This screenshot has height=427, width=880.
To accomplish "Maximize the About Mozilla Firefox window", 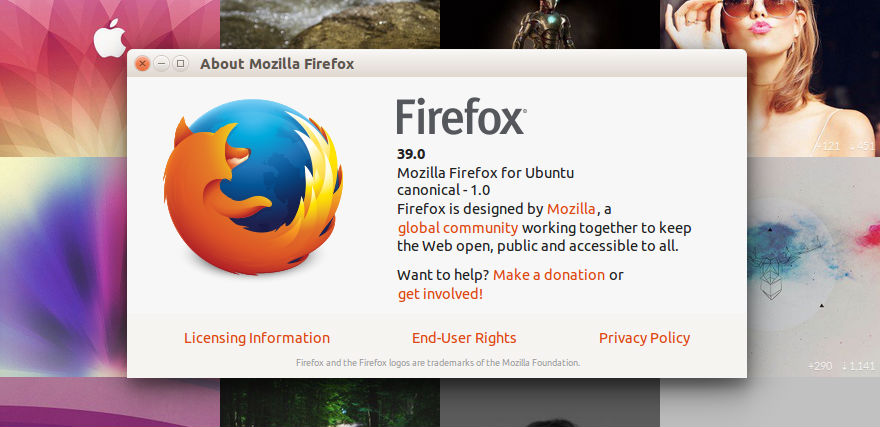I will [x=180, y=64].
